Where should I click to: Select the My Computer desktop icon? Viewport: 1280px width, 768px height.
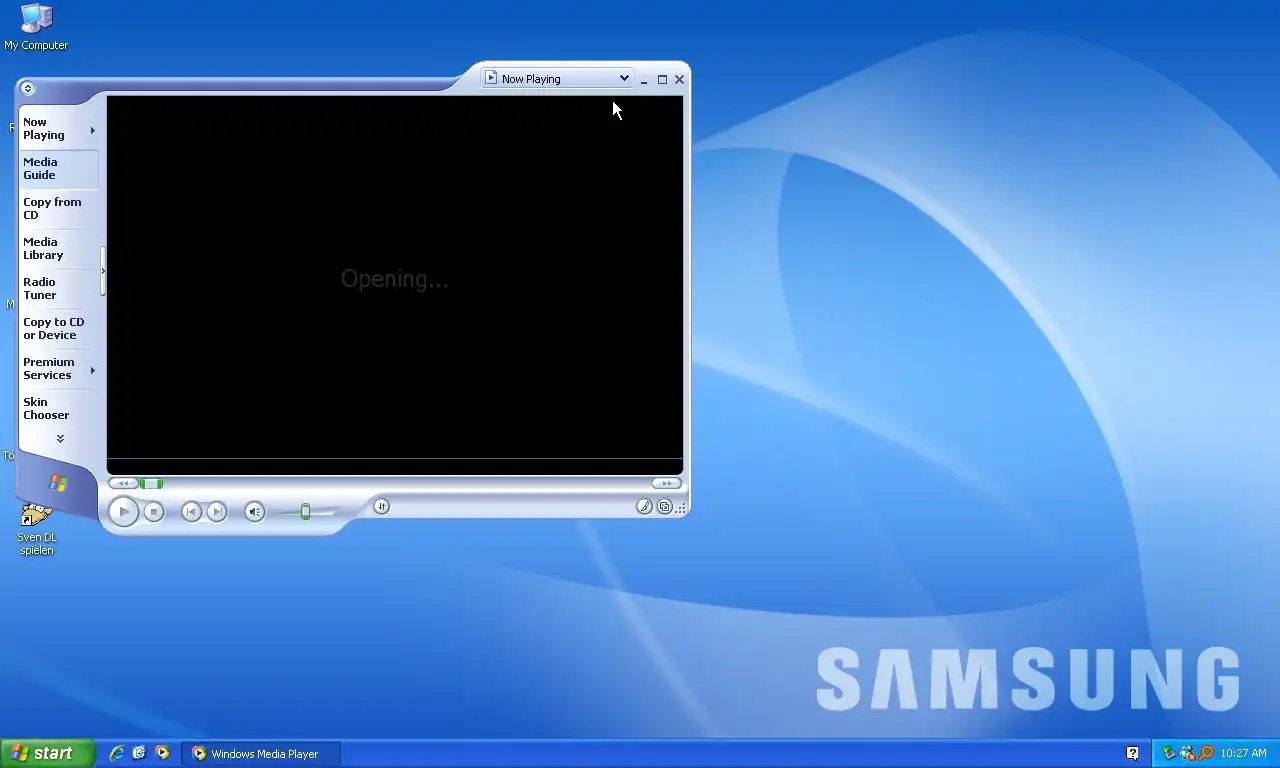[x=36, y=27]
